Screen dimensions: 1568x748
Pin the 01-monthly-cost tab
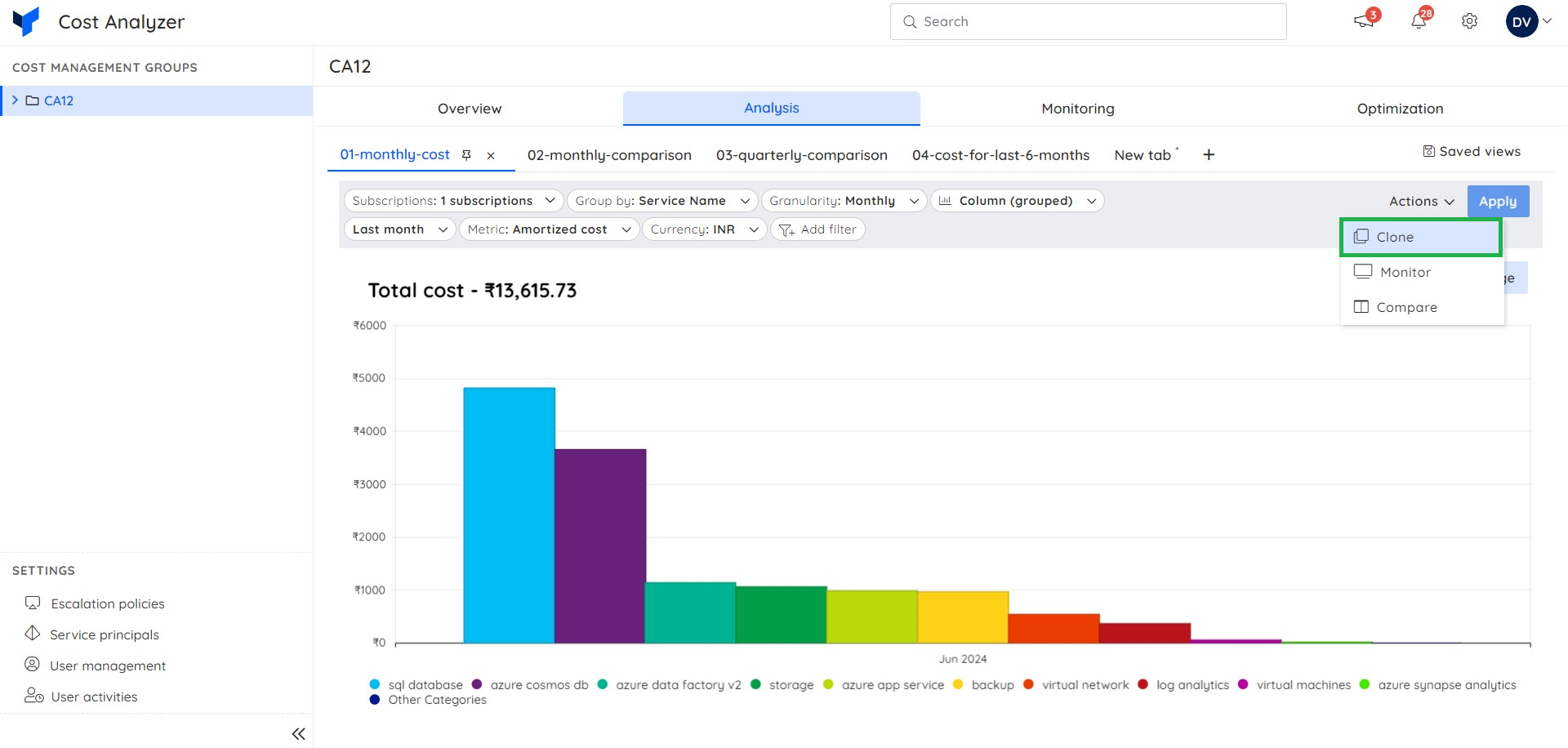[x=466, y=155]
